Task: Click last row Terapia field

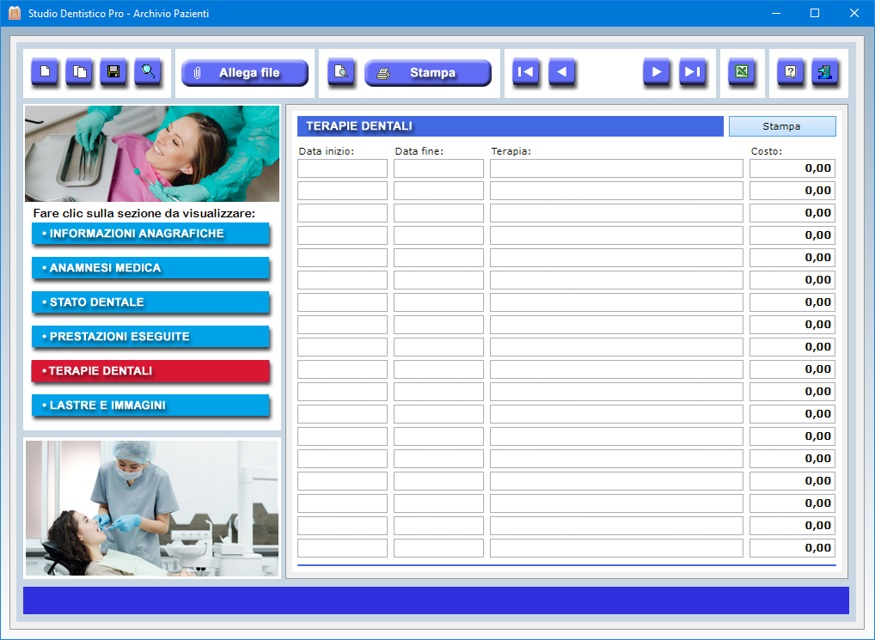Action: pyautogui.click(x=617, y=548)
